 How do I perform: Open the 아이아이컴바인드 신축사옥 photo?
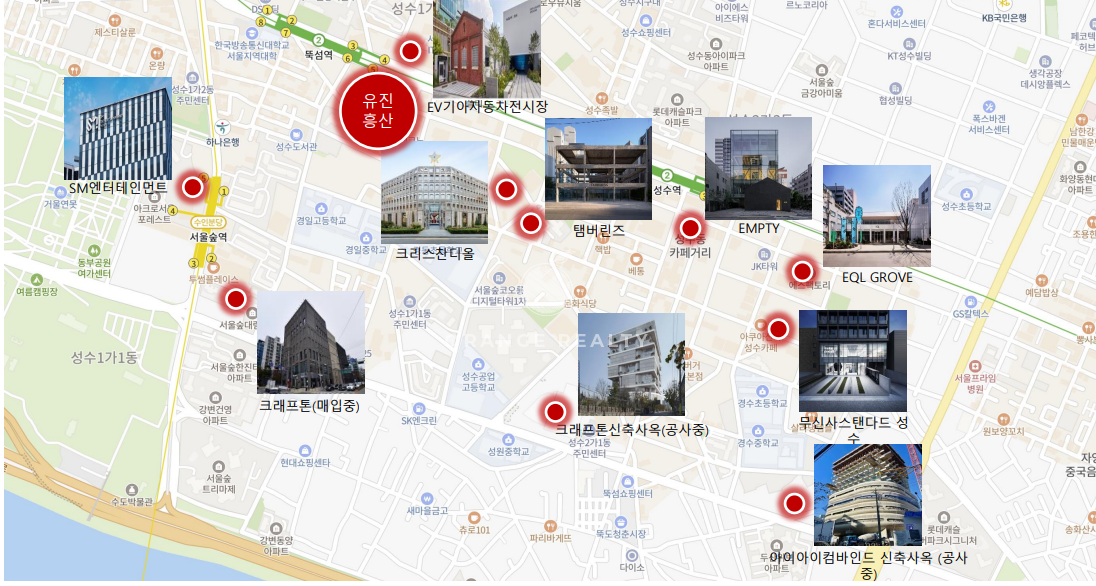click(868, 495)
